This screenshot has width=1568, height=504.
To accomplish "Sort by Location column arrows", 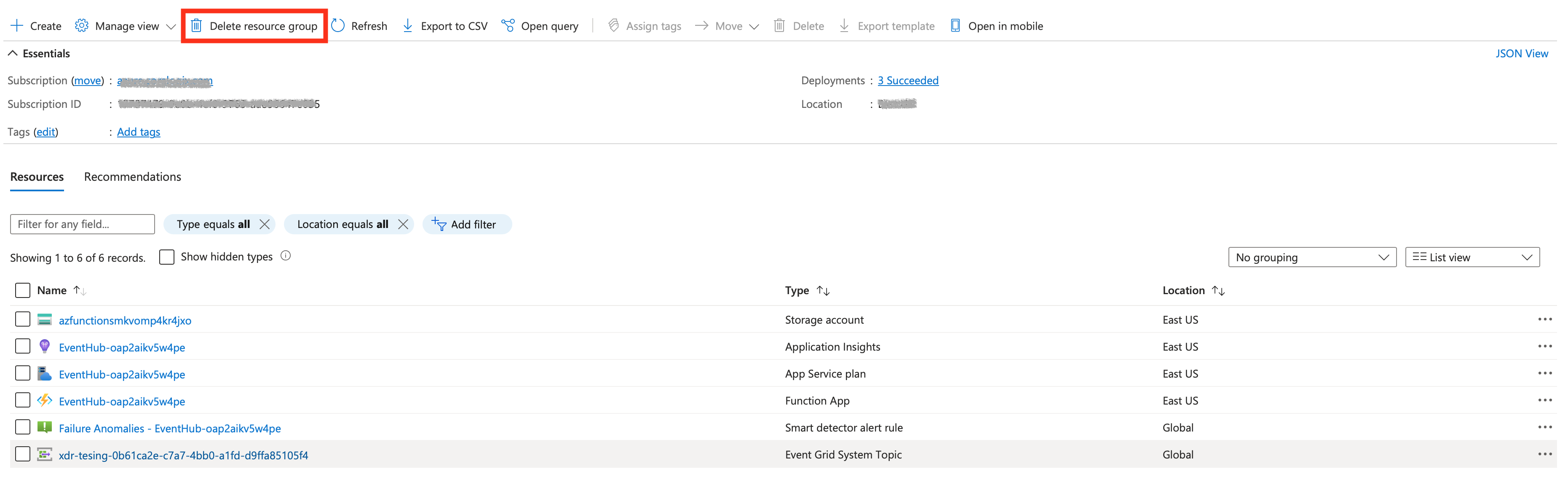I will point(1218,290).
